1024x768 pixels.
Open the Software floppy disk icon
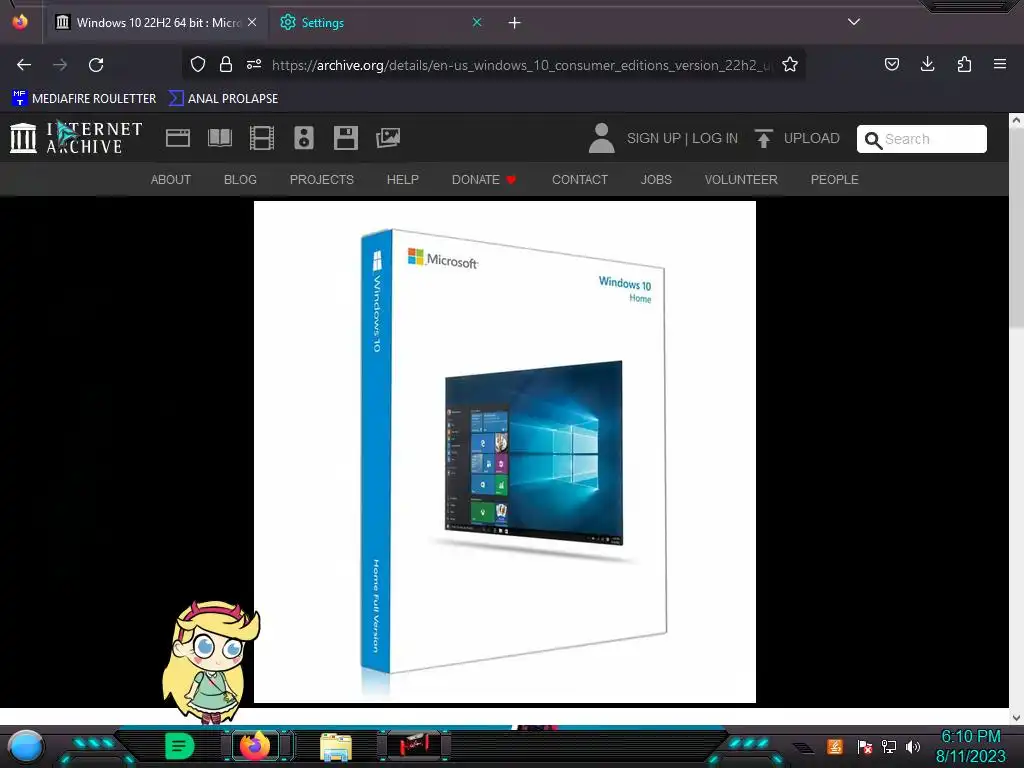[345, 138]
